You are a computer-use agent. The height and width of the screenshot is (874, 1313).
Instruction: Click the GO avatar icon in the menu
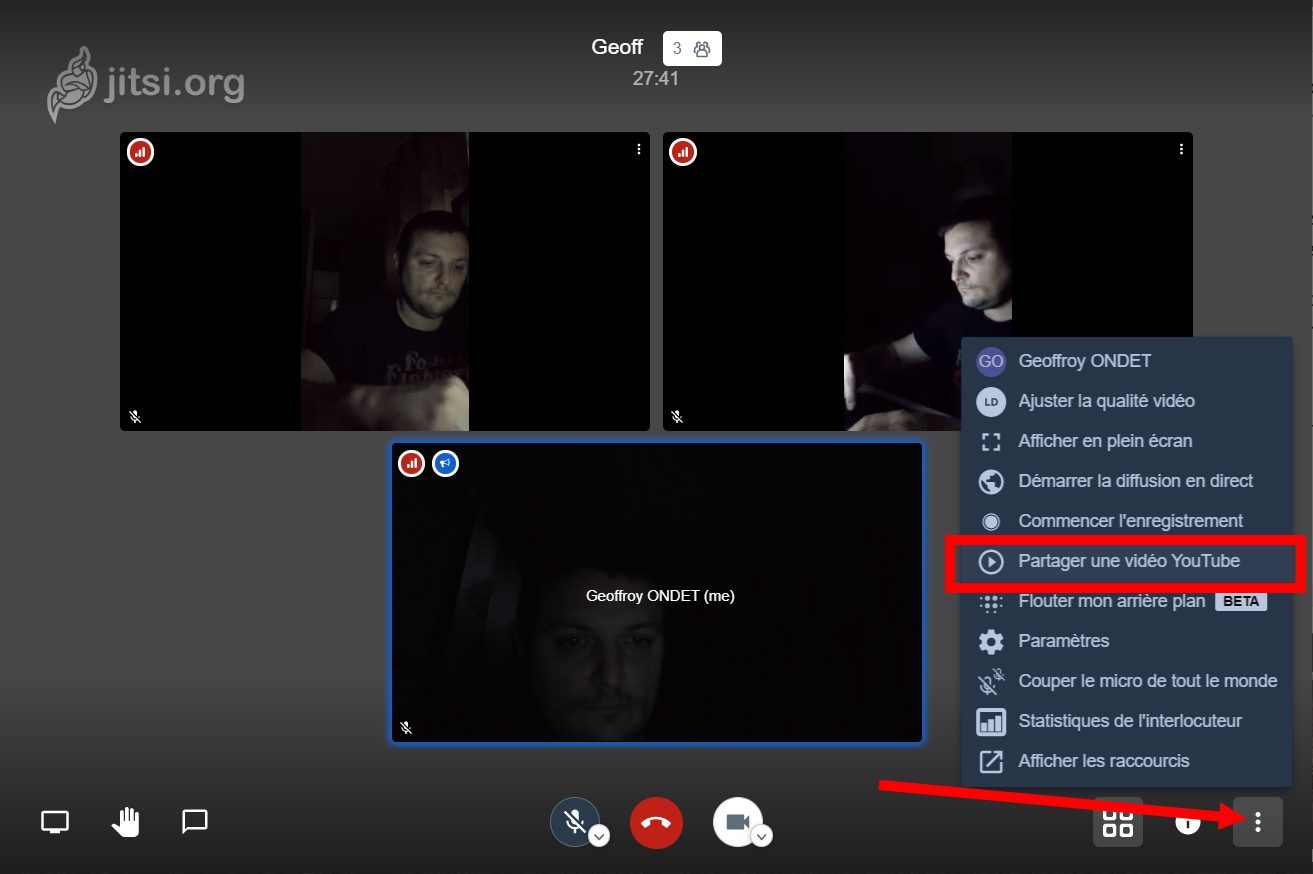coord(990,361)
